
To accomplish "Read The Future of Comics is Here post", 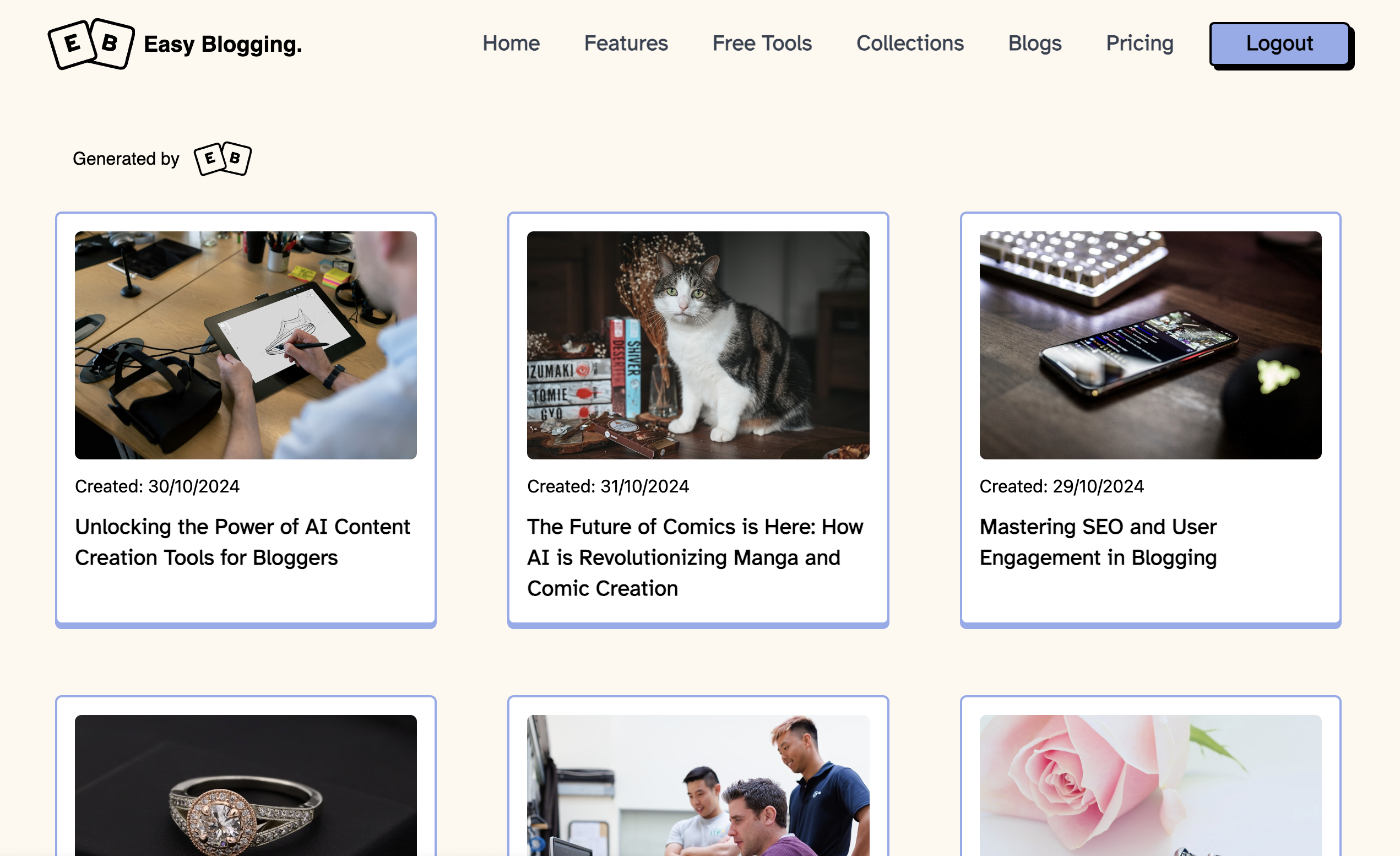I will point(695,557).
